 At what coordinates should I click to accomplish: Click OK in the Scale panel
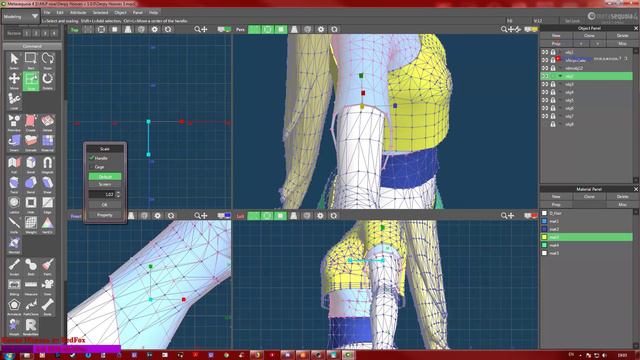(x=105, y=204)
